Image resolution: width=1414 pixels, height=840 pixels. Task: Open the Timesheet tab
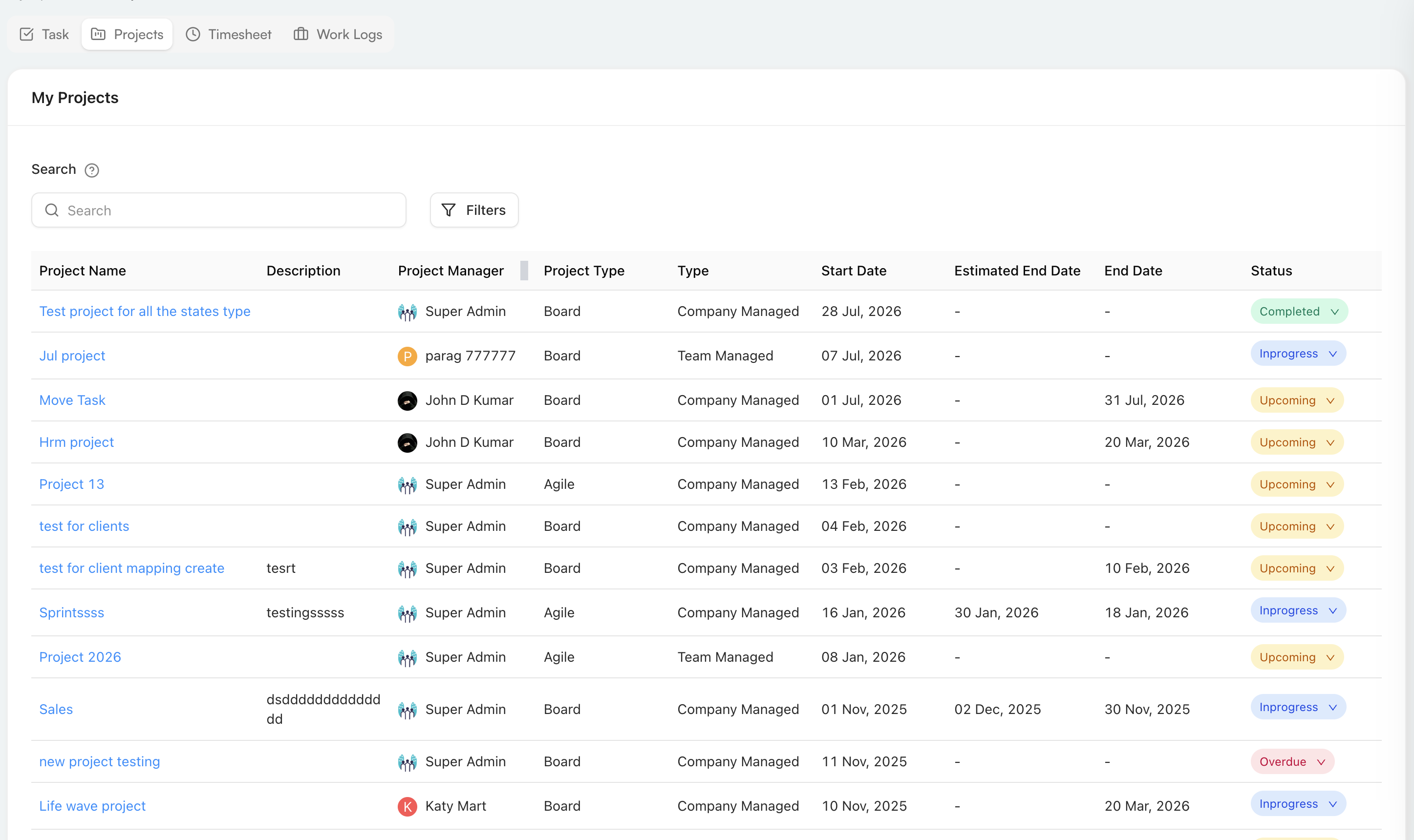click(229, 35)
